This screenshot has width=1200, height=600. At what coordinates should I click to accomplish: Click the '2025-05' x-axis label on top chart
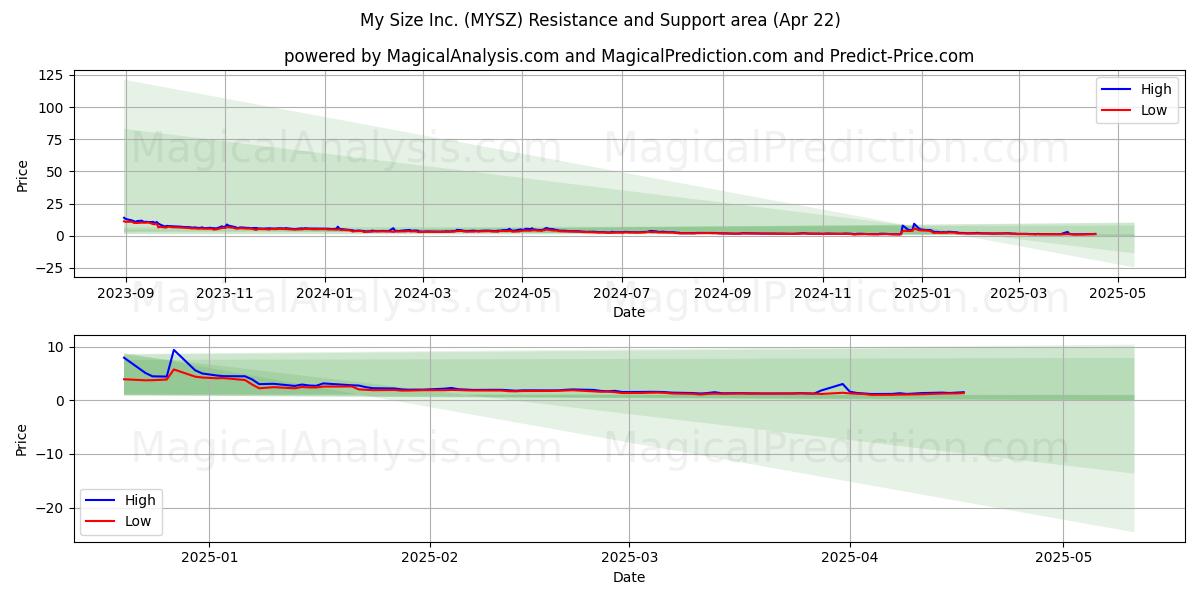point(1118,295)
